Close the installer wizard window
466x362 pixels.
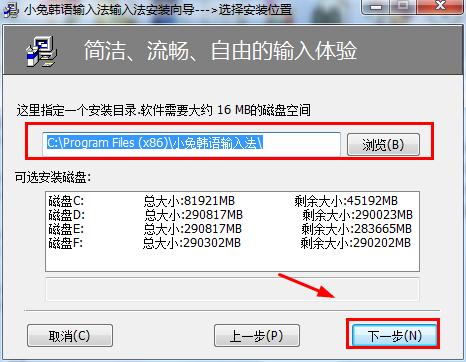pos(441,7)
